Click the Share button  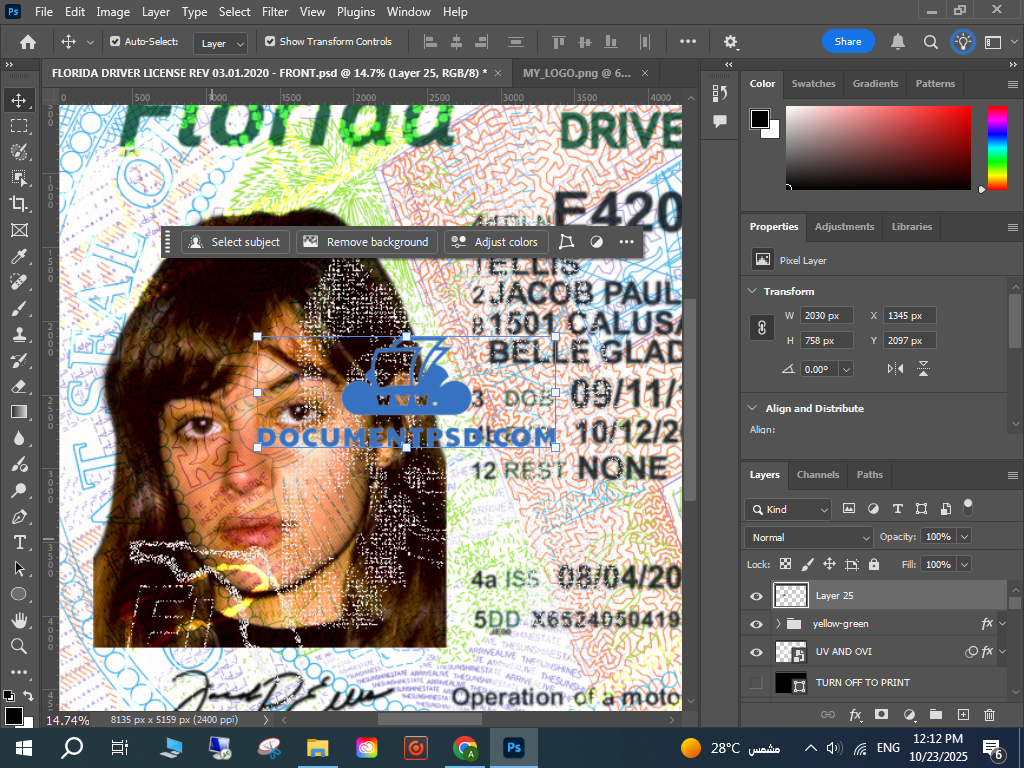848,42
